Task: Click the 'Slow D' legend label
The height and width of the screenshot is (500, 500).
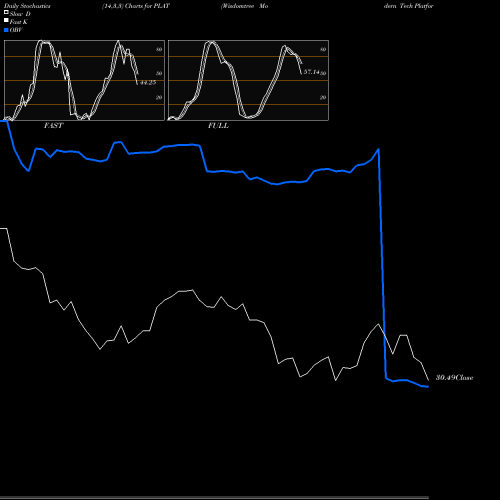Action: click(x=20, y=14)
